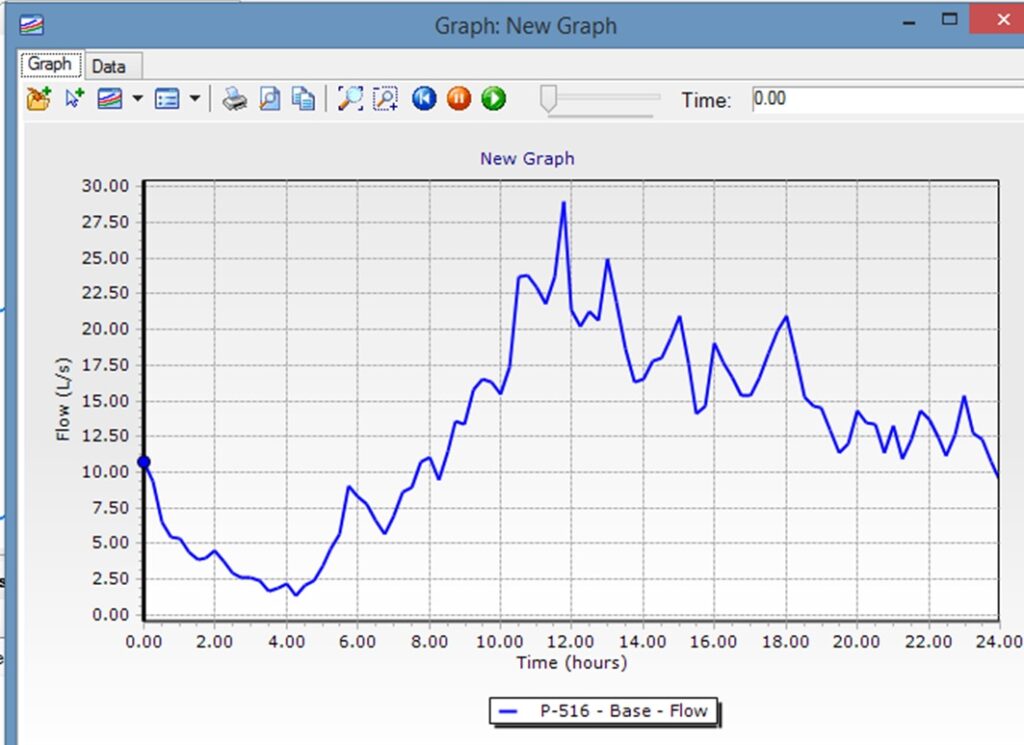Open the graph series options icon

click(109, 99)
